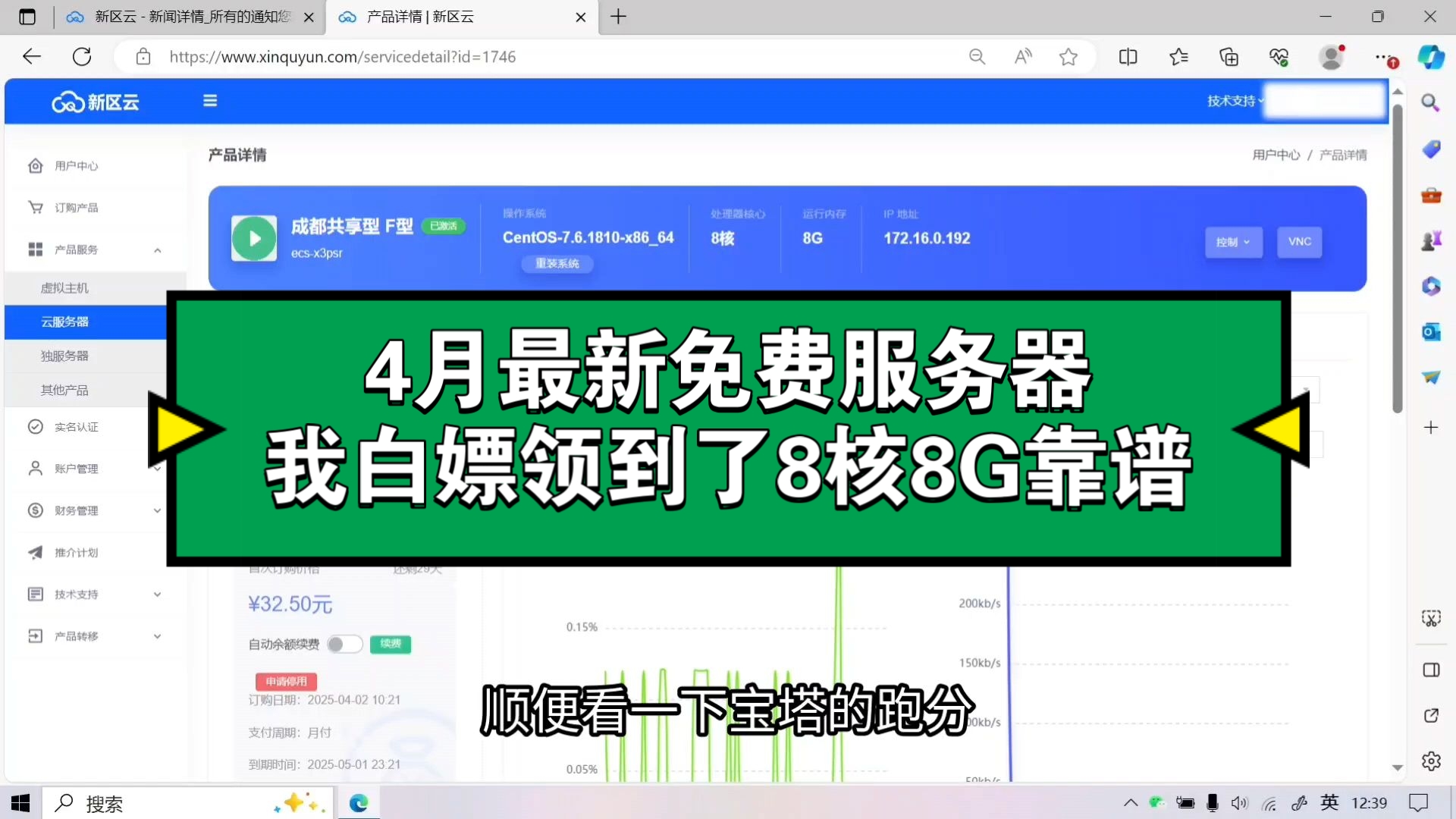Click the green play status icon
1456x819 pixels.
(x=254, y=238)
